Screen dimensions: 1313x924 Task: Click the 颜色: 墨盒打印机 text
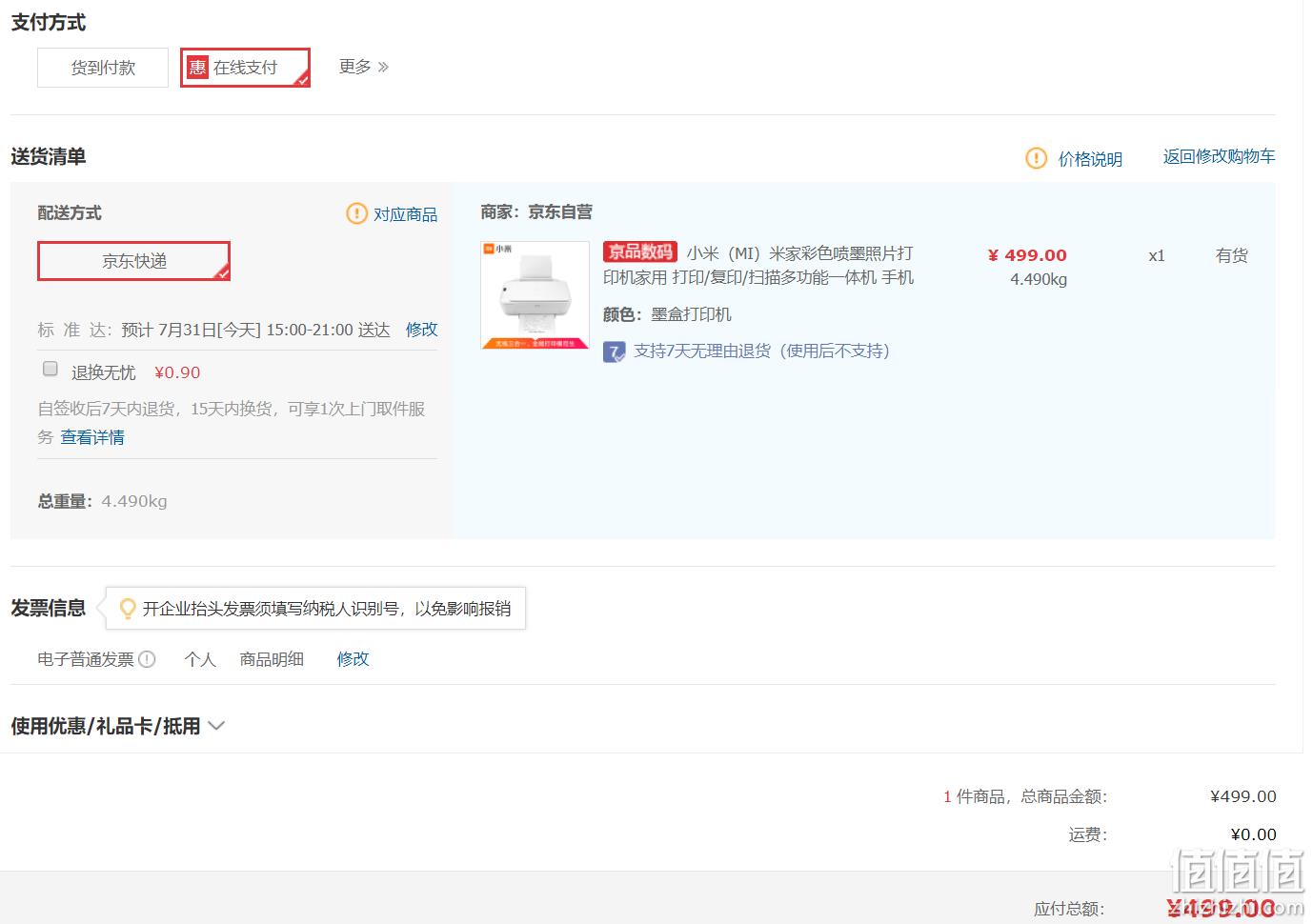(667, 314)
